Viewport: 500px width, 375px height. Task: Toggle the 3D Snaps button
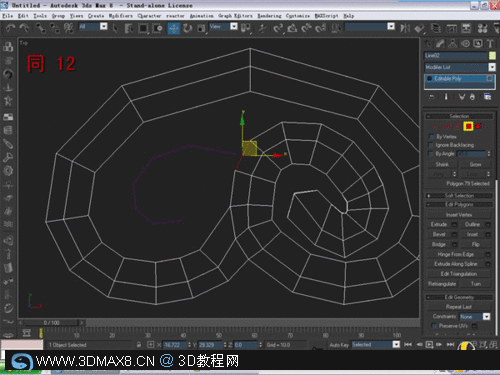coord(278,28)
